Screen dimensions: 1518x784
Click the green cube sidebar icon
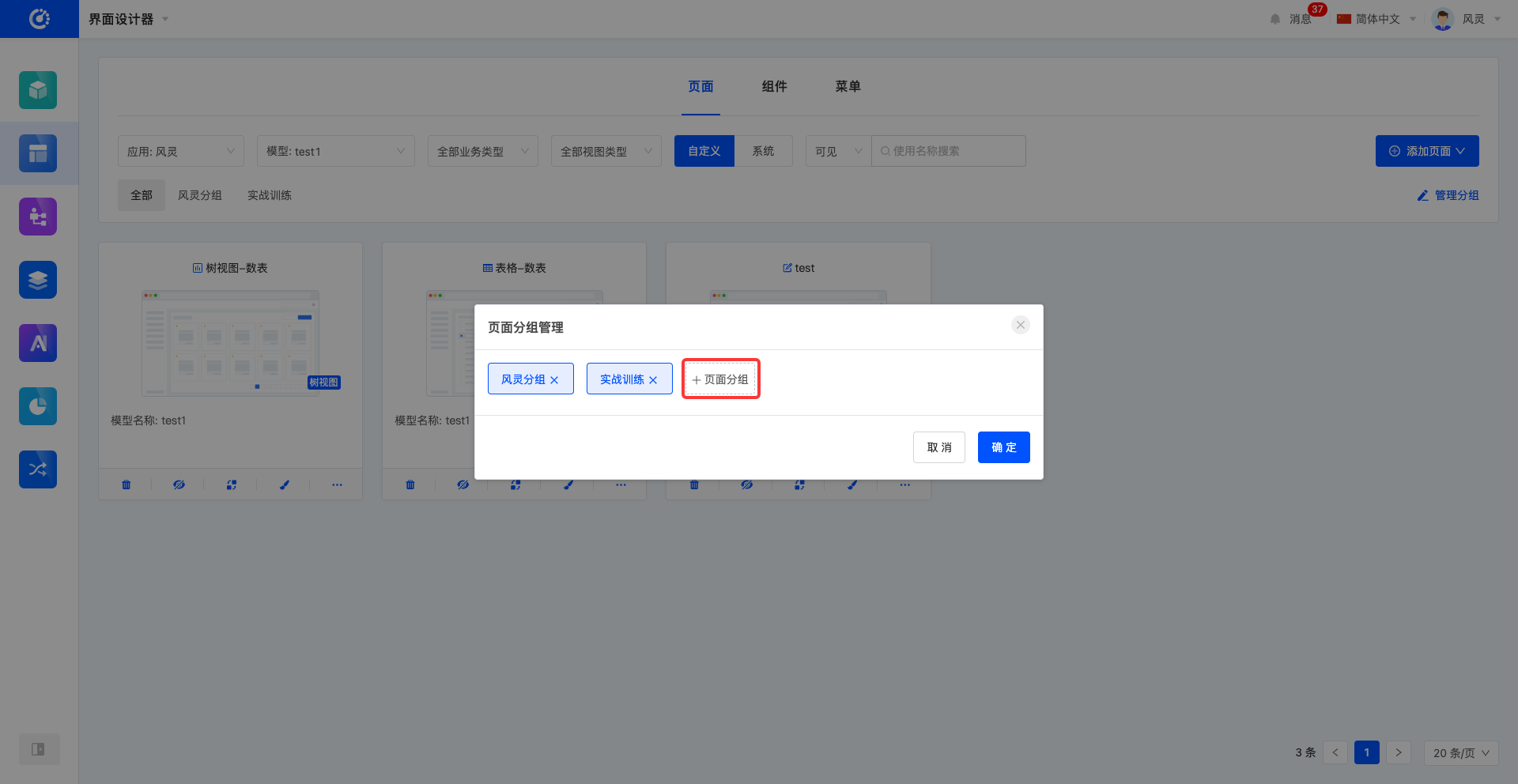[x=38, y=90]
